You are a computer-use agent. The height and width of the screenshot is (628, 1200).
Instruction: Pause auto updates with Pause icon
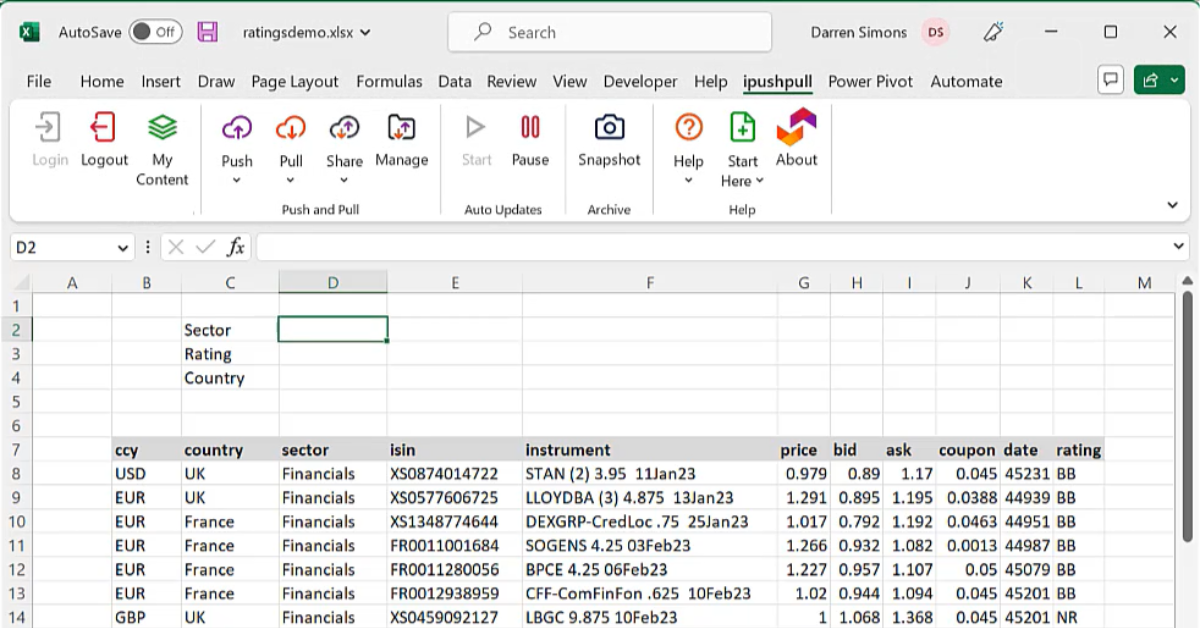click(530, 127)
